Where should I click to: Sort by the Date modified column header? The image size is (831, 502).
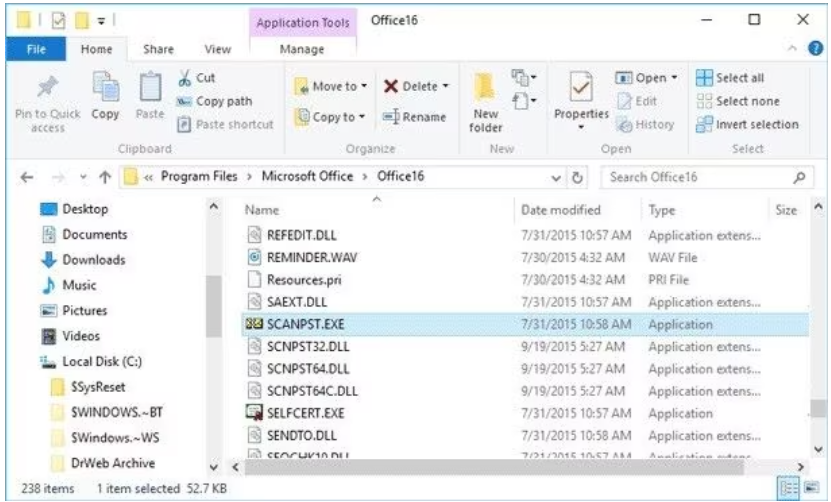click(561, 210)
